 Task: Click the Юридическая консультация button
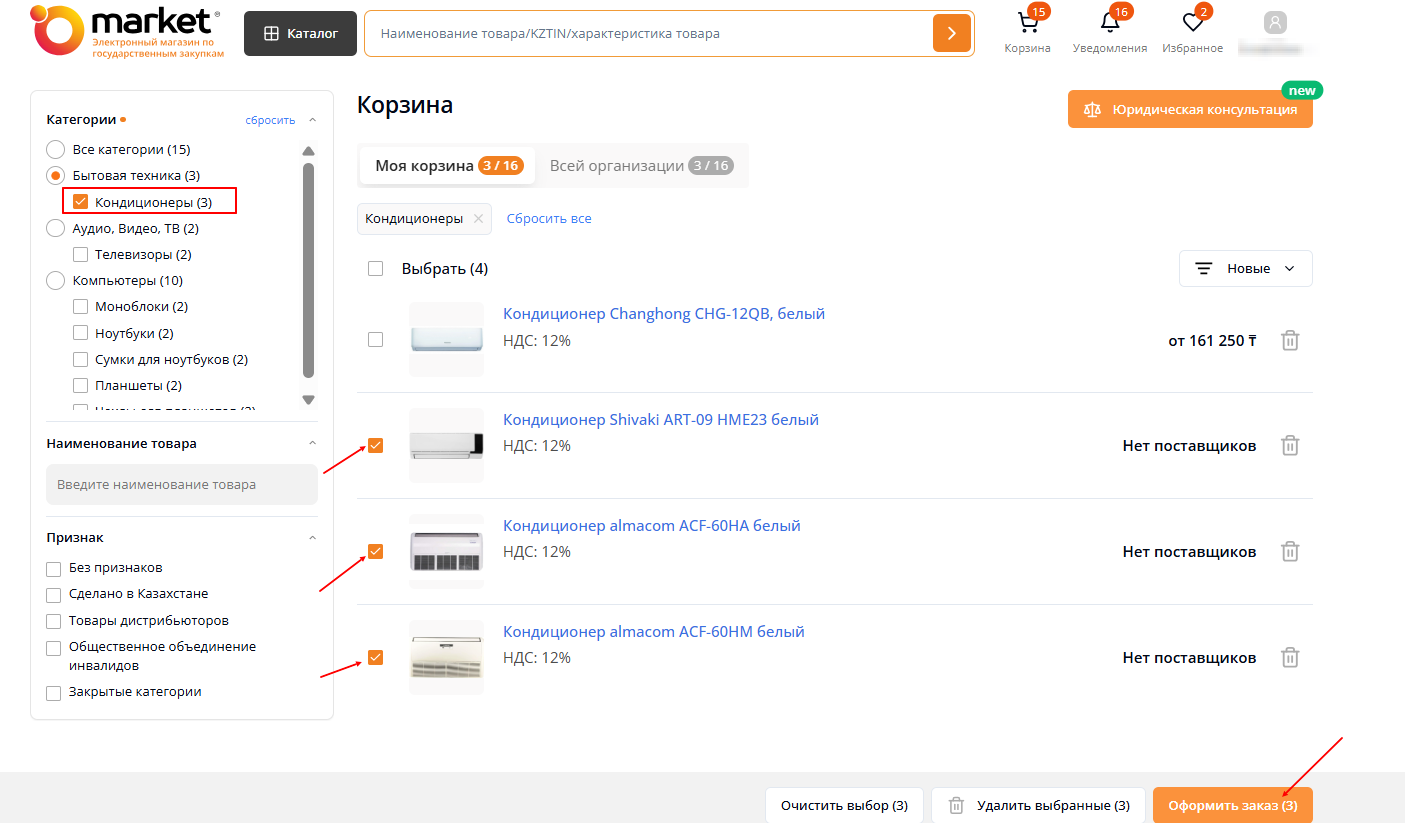point(1190,109)
